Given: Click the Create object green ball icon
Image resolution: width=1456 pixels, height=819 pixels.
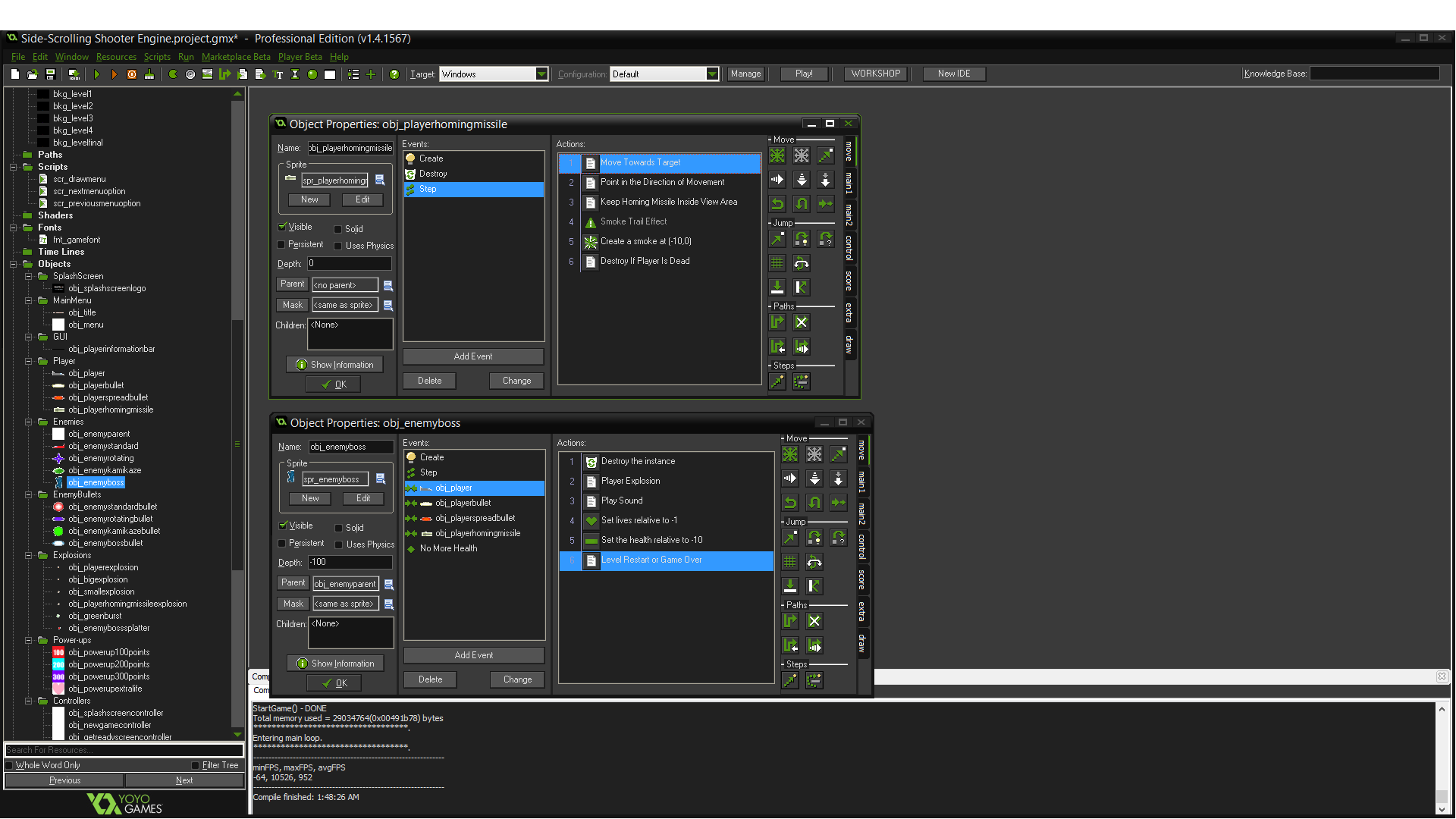Looking at the screenshot, I should [x=312, y=74].
